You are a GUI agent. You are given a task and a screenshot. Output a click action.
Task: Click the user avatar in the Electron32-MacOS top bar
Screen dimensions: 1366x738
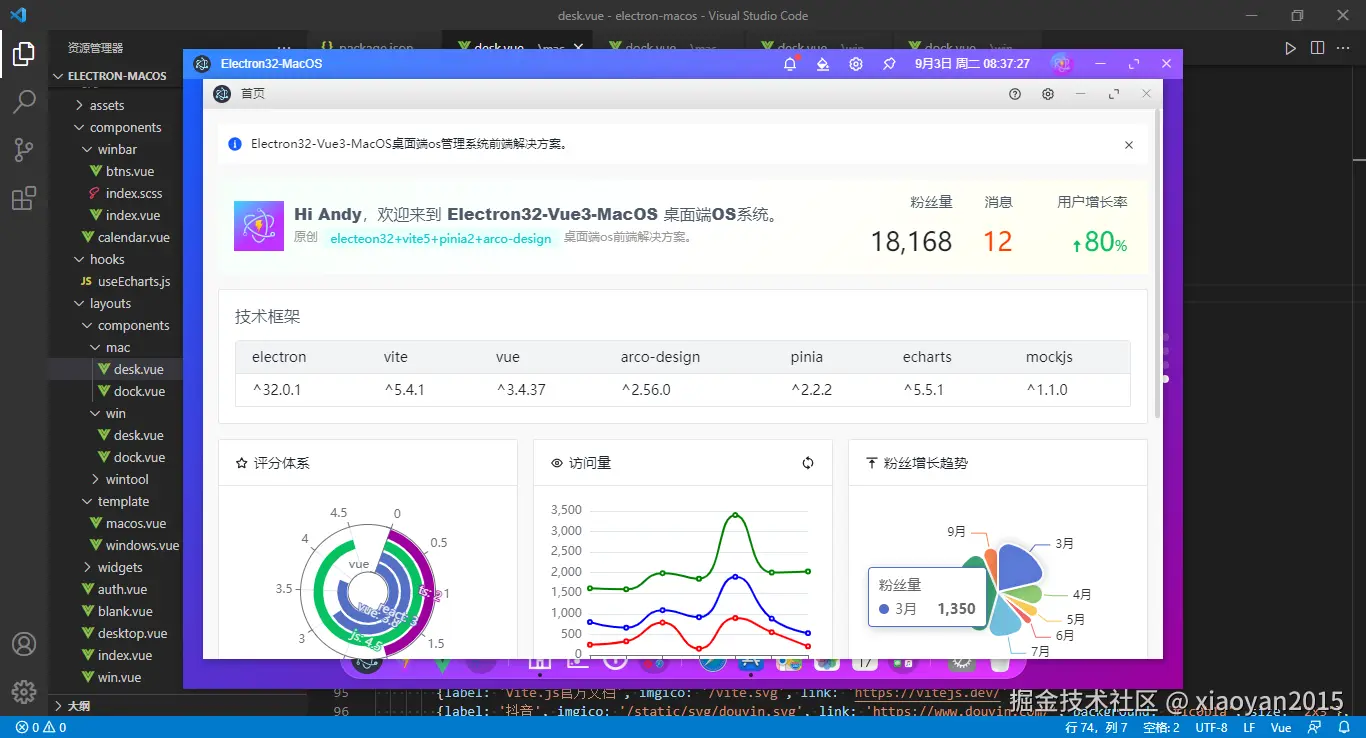coord(1061,64)
